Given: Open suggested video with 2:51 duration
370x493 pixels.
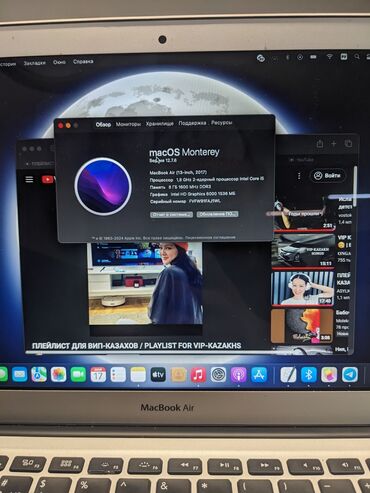Looking at the screenshot, I should (303, 214).
